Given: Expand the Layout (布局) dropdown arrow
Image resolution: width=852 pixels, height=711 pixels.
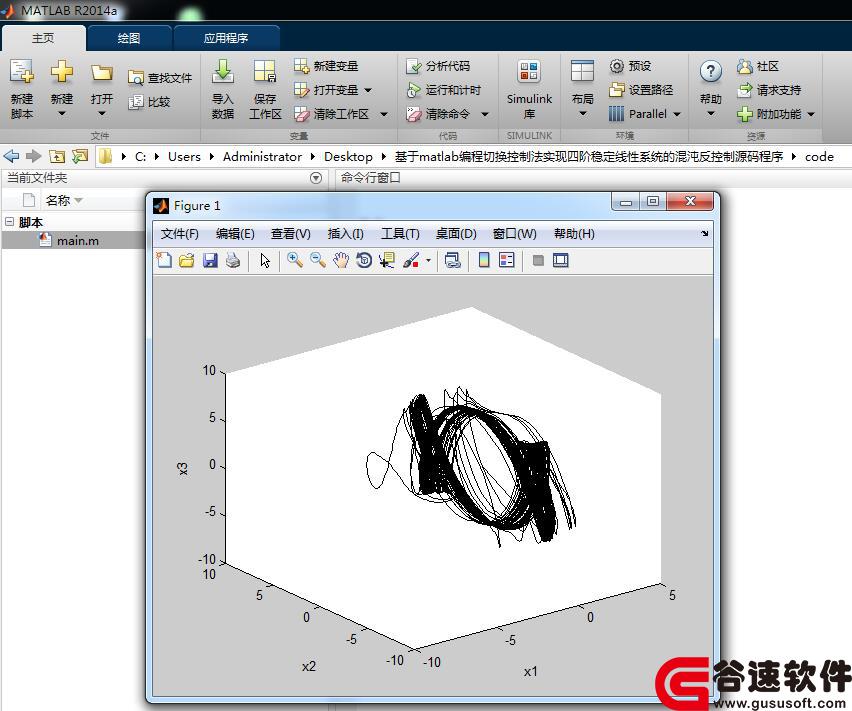Looking at the screenshot, I should coord(582,114).
